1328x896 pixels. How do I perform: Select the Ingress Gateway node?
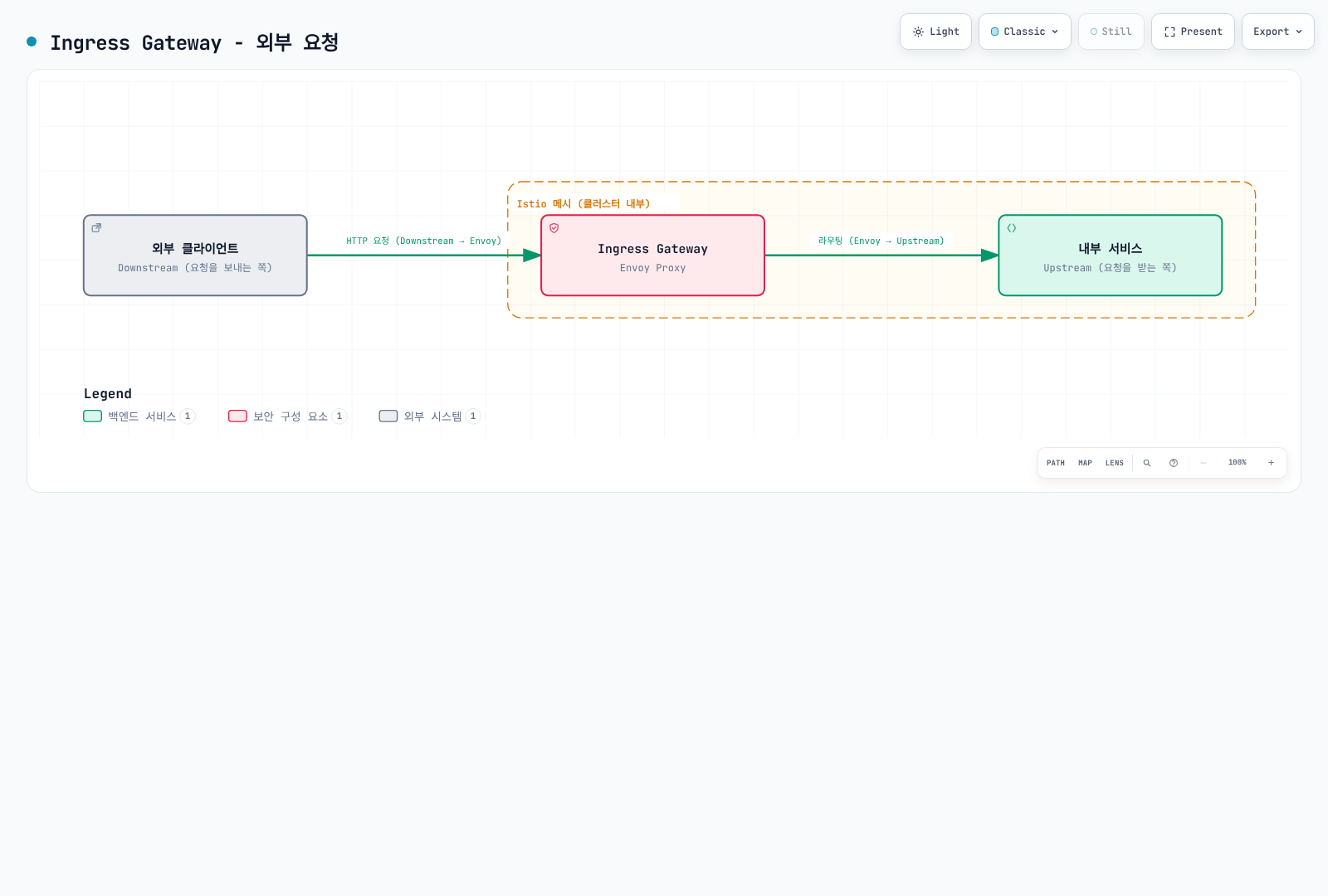pyautogui.click(x=652, y=256)
